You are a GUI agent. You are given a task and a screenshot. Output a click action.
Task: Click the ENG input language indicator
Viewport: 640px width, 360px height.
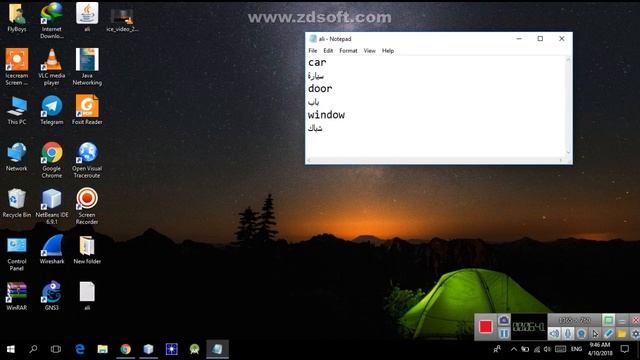pos(576,349)
